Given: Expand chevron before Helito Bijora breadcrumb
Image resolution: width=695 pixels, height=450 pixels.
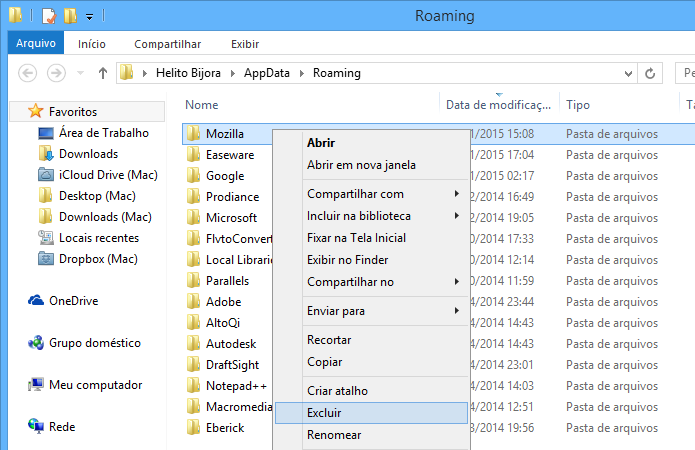Looking at the screenshot, I should click(x=144, y=73).
